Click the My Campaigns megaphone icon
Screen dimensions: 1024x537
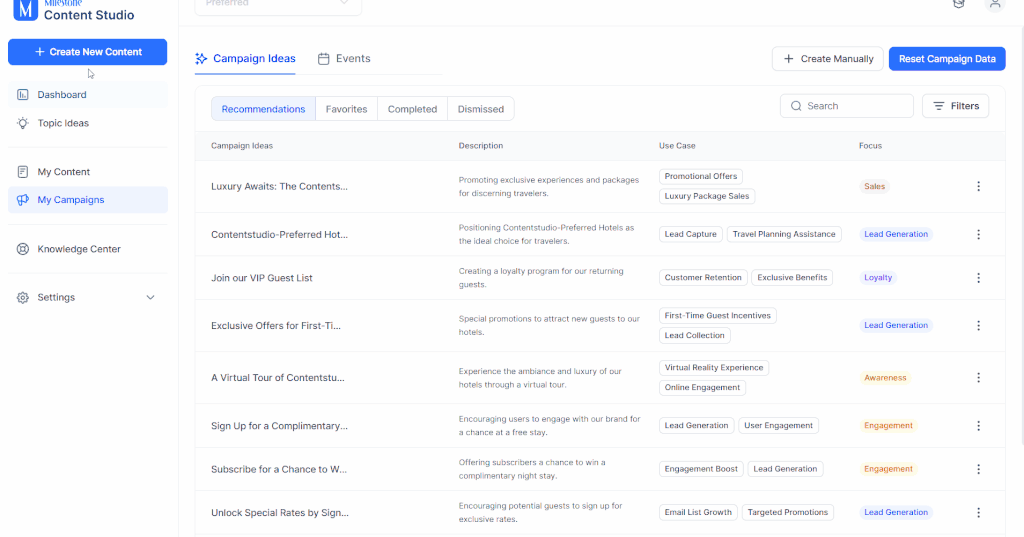coord(23,200)
